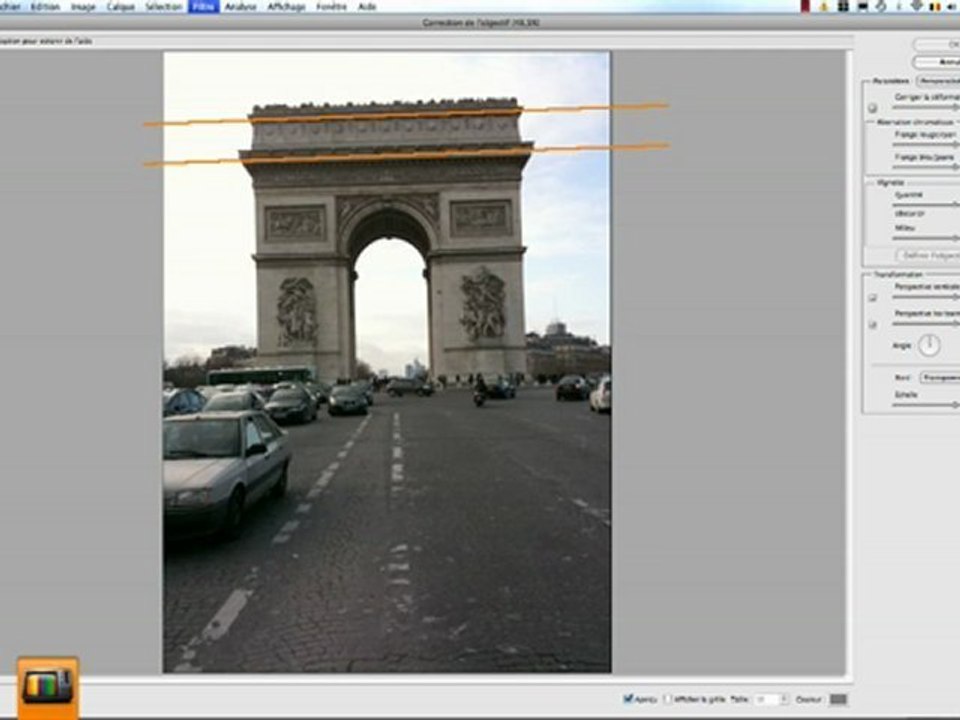This screenshot has height=720, width=960.
Task: Click the horizontal perspective icon
Action: (873, 324)
